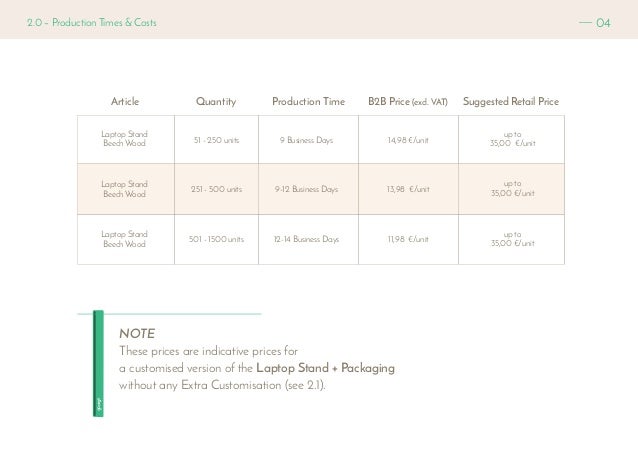Select the '251 - 500 units' cell

pyautogui.click(x=216, y=189)
